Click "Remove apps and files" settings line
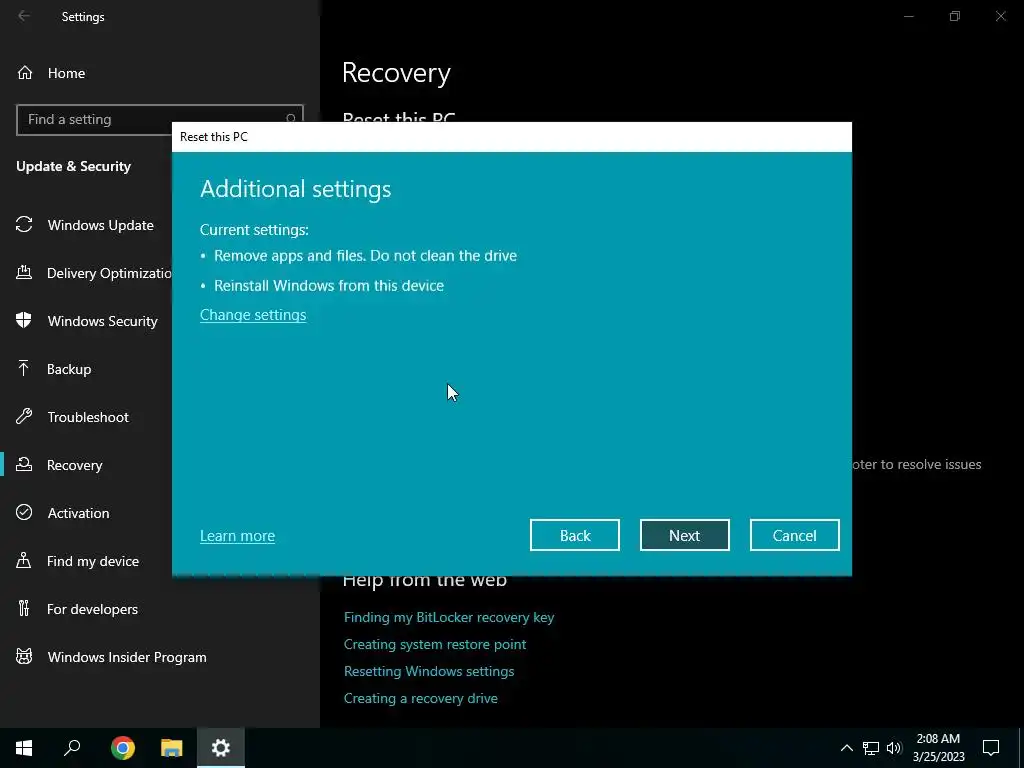1024x768 pixels. pyautogui.click(x=365, y=255)
